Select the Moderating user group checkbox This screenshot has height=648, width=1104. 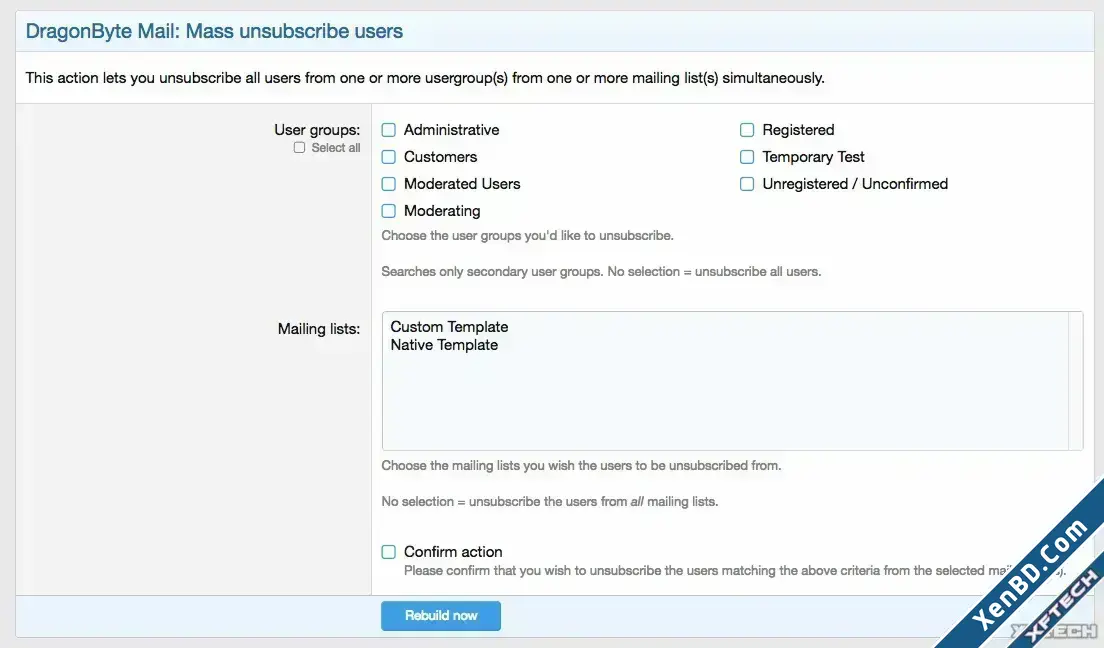[389, 211]
